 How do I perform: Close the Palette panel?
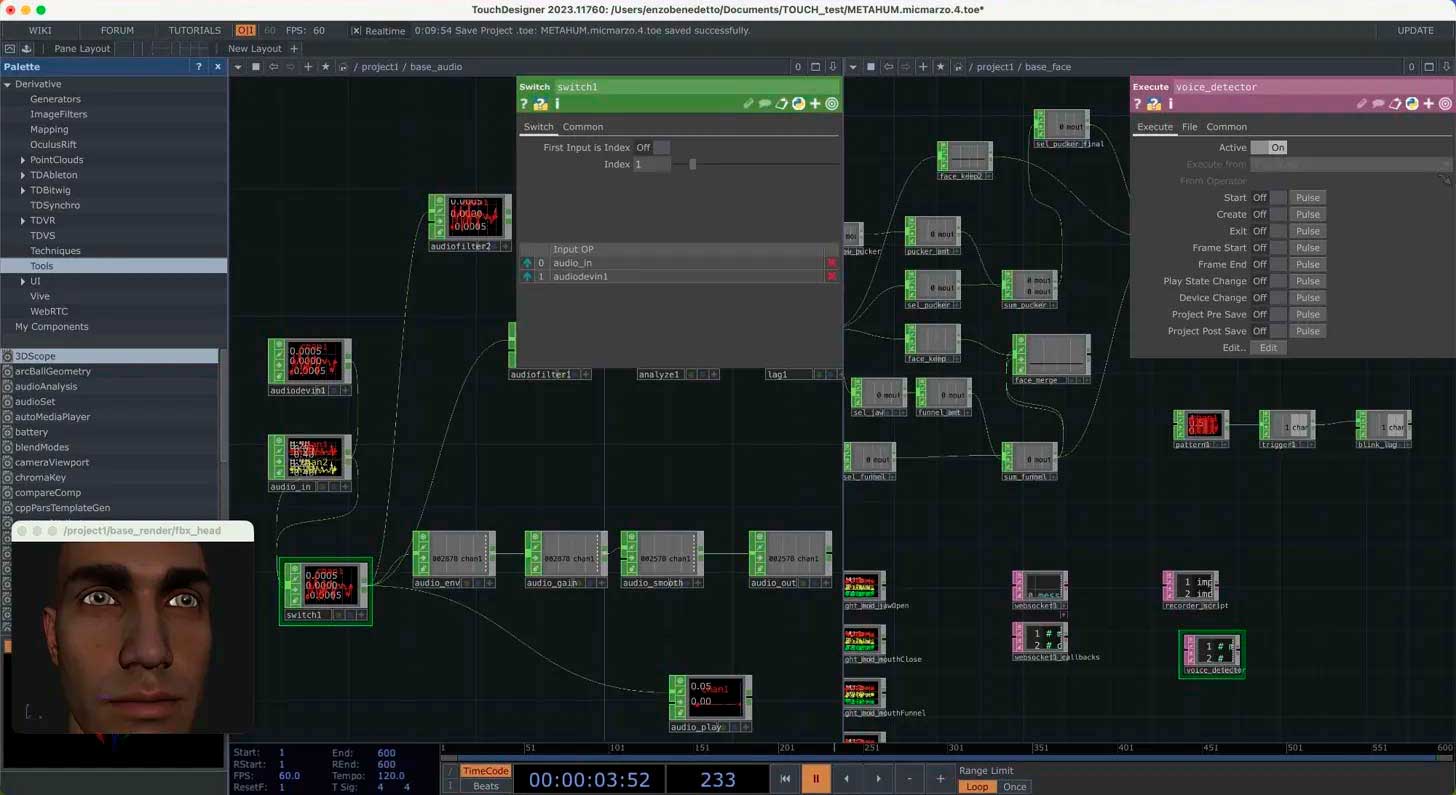[217, 67]
